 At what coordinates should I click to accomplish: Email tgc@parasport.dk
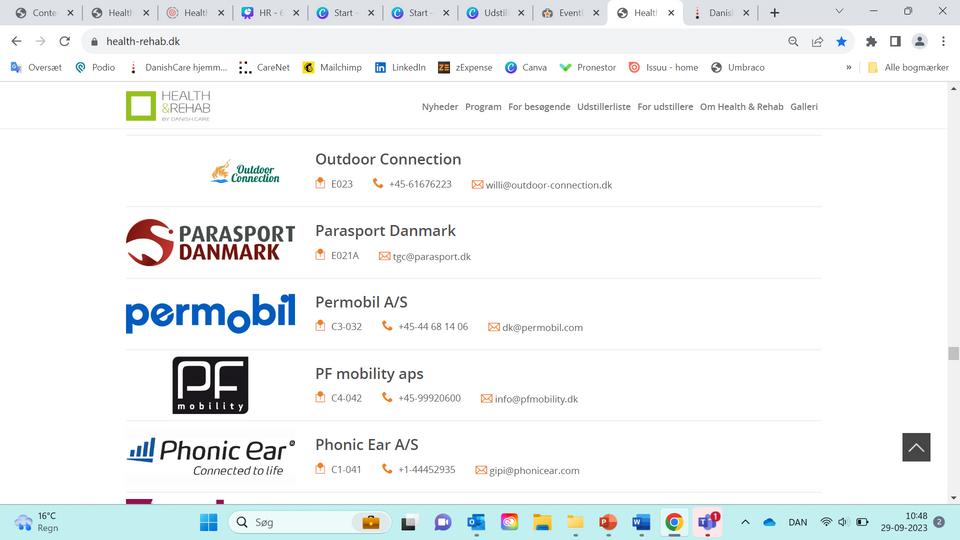point(432,257)
